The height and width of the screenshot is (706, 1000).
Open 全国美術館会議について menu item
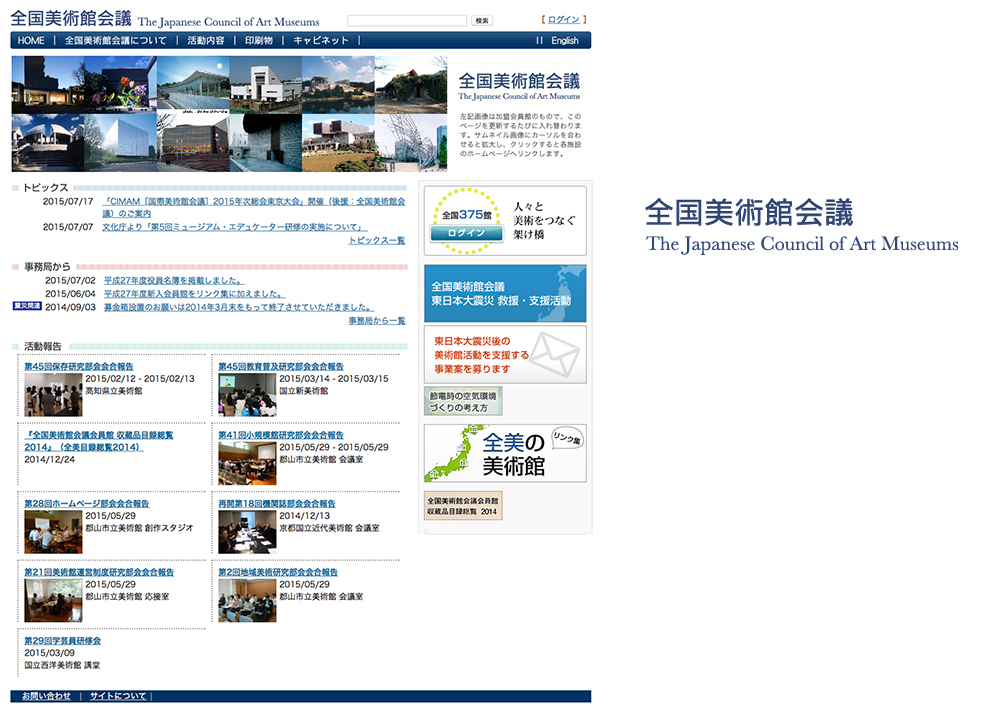[115, 40]
